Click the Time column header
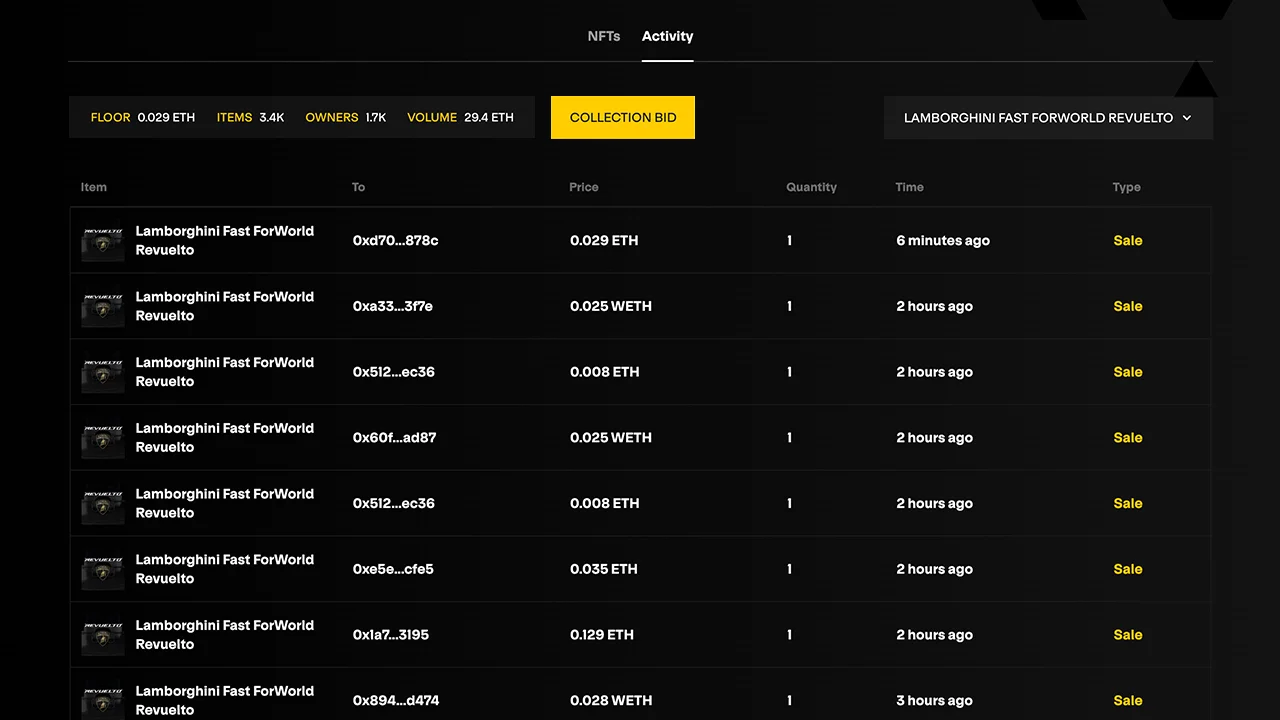This screenshot has height=720, width=1280. pos(910,187)
